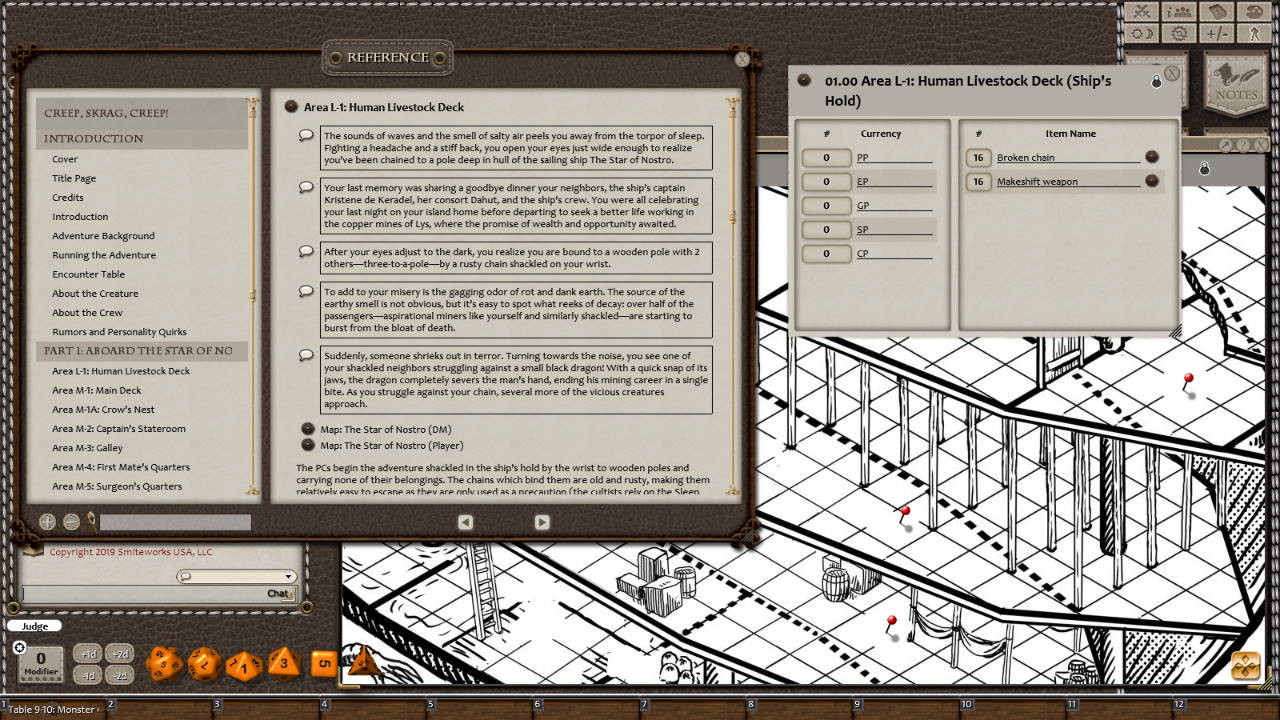Viewport: 1280px width, 720px height.
Task: Click the +/- modifiers toolbar icon
Action: pyautogui.click(x=1217, y=33)
